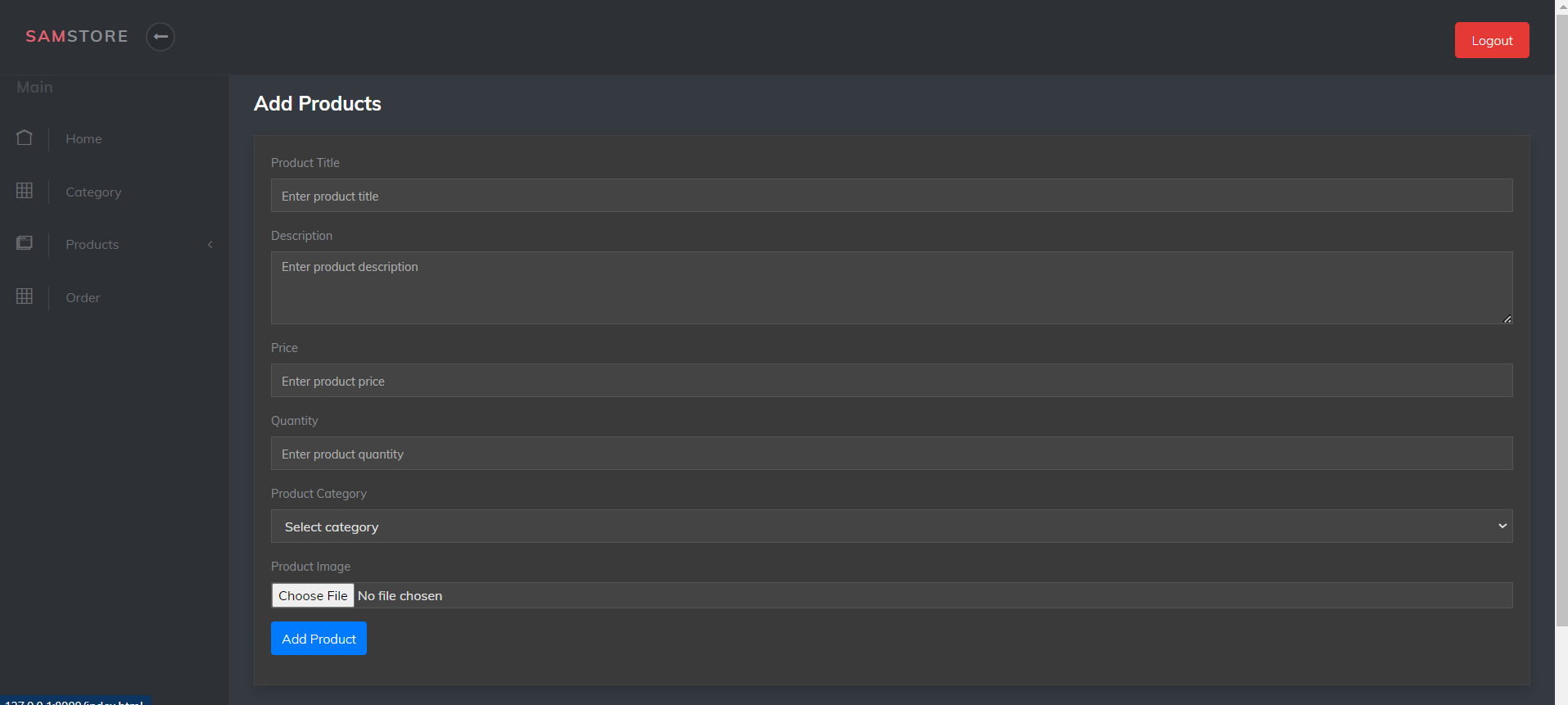This screenshot has height=705, width=1568.
Task: Click the red Logout button
Action: click(x=1492, y=40)
